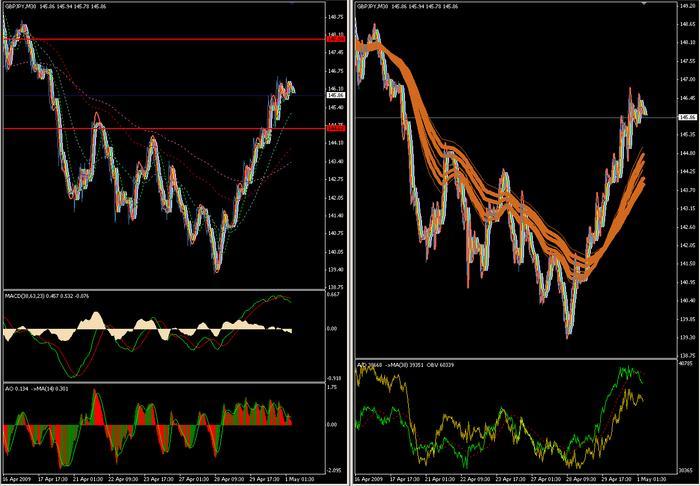Click the 146.45 price level on the right chart axis
This screenshot has width=700, height=486.
687,98
